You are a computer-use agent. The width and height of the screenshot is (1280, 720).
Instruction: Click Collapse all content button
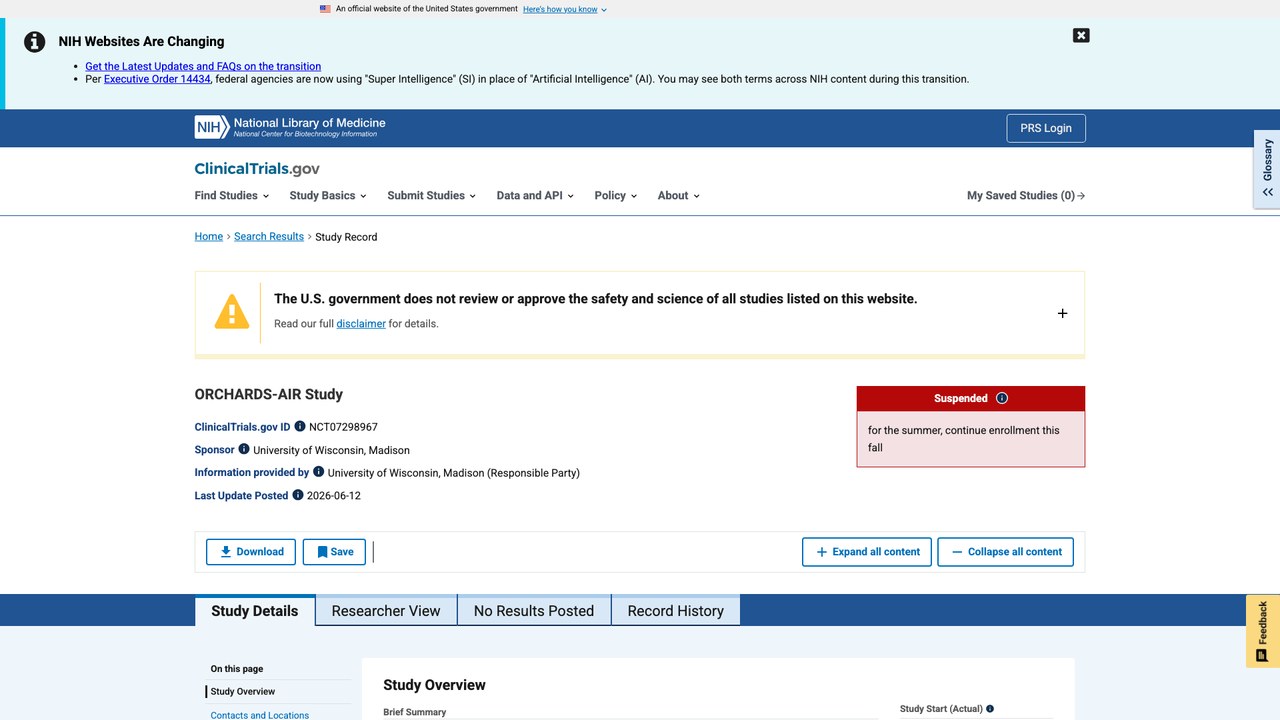pos(1005,552)
